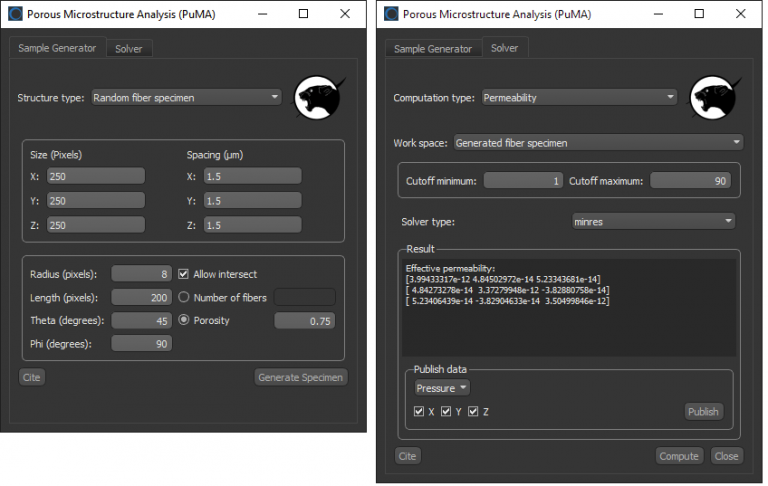This screenshot has width=768, height=486.
Task: Open the Structure type dropdown
Action: click(x=186, y=98)
